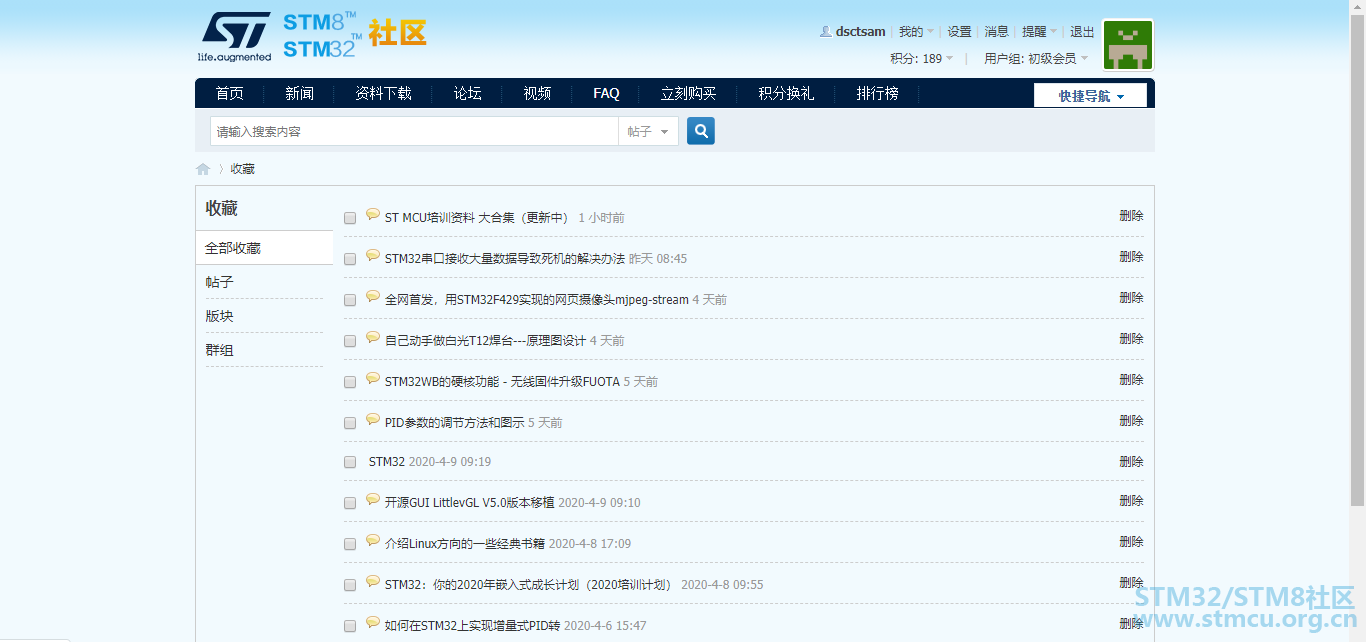Screen dimensions: 1366x642
Task: Select 全部收藏 in sidebar
Action: pyautogui.click(x=264, y=248)
